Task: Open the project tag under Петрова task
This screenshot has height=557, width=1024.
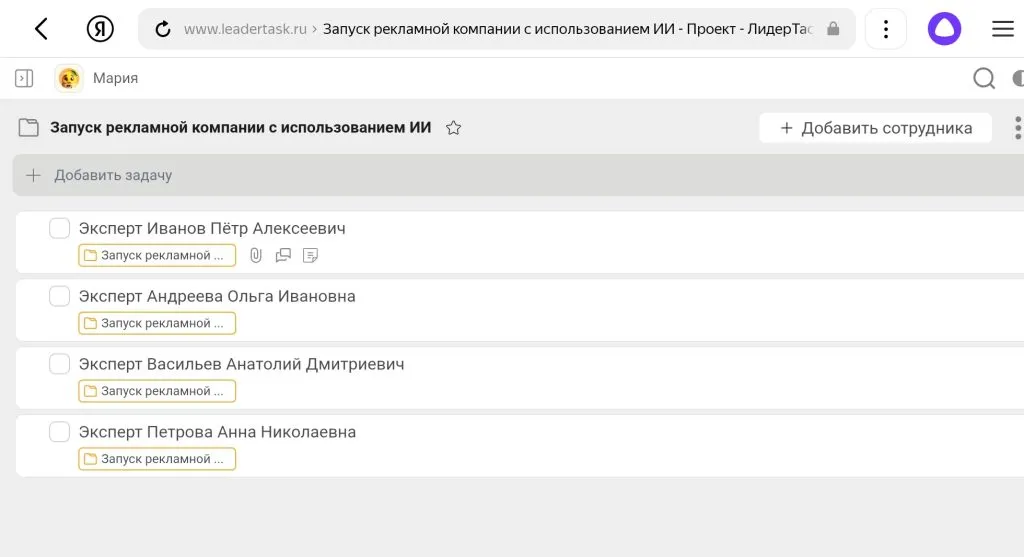Action: [x=157, y=459]
